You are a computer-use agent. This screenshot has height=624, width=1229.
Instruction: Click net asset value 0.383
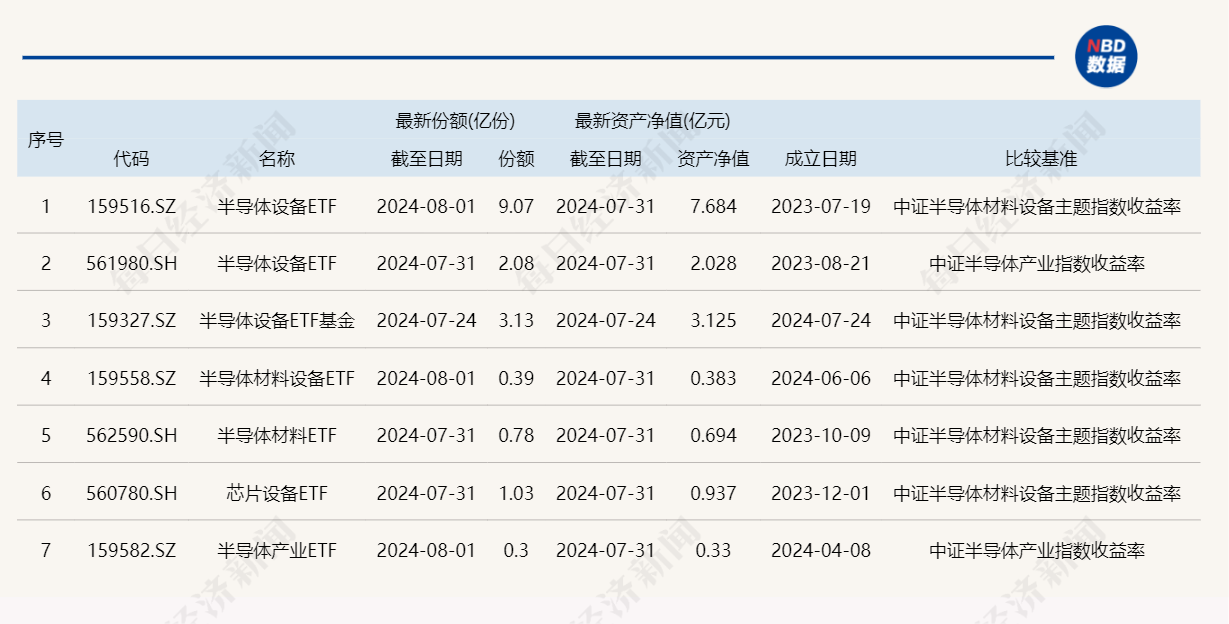[713, 378]
